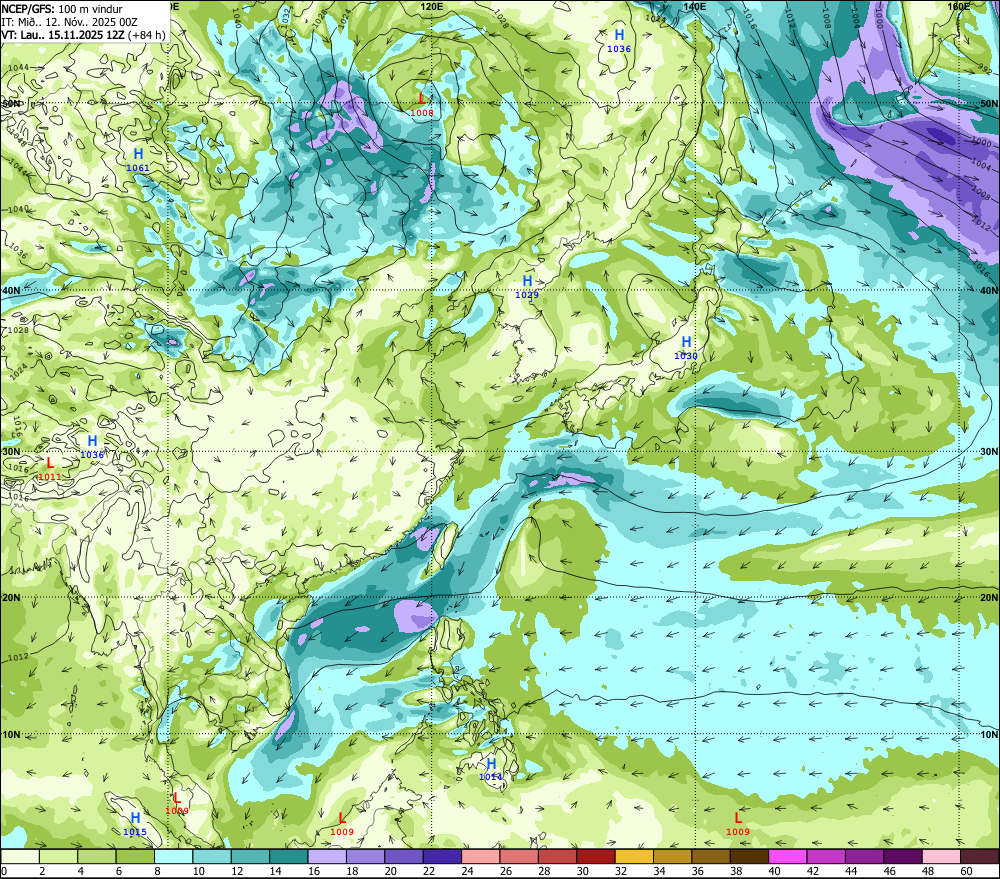This screenshot has width=1000, height=879.
Task: Pick the yellow 32–34 legend swatch
Action: click(635, 857)
